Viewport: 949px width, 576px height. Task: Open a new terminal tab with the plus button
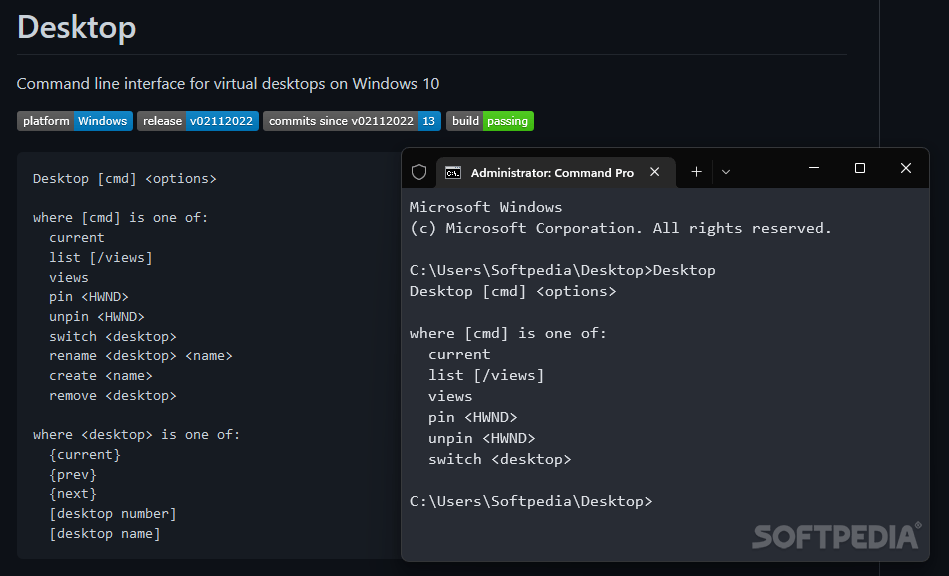click(x=696, y=172)
